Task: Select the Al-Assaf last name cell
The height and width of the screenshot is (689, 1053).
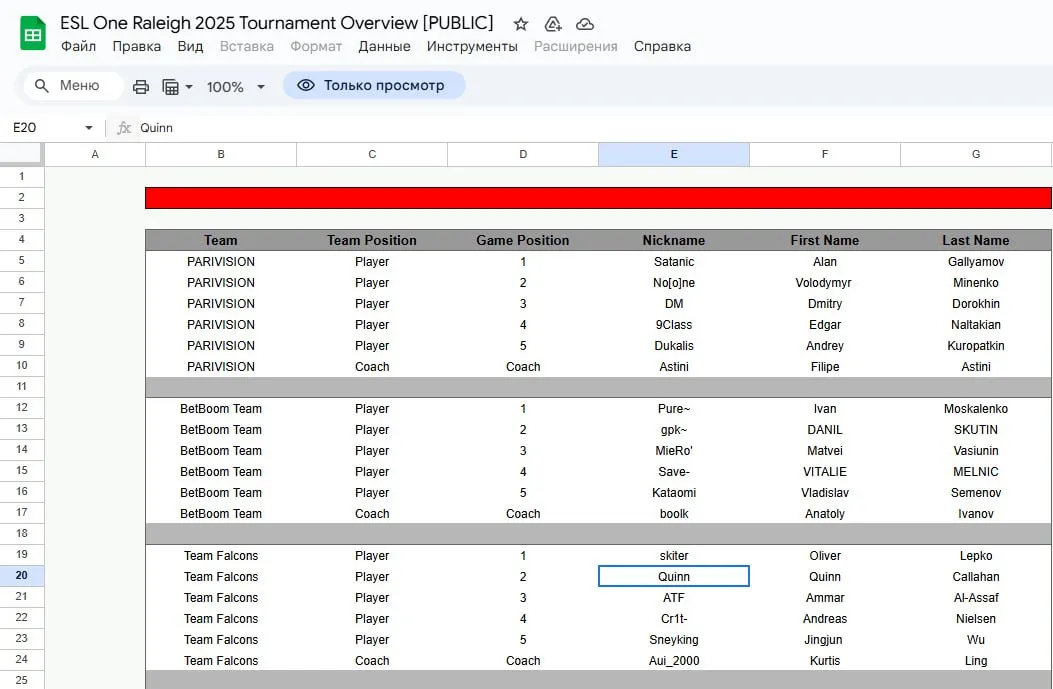Action: [976, 598]
